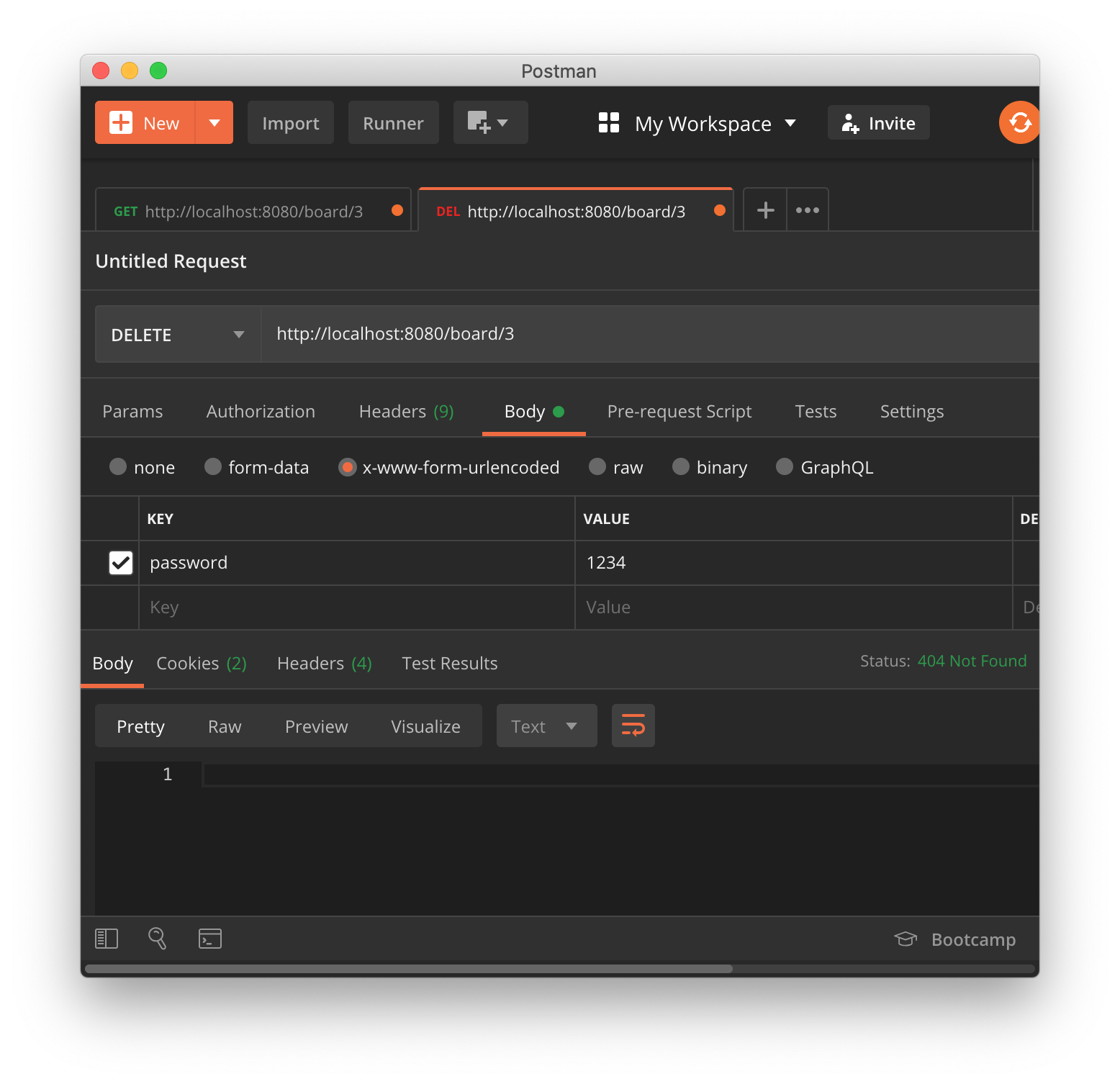The image size is (1120, 1084).
Task: Open the Settings tab
Action: click(912, 411)
